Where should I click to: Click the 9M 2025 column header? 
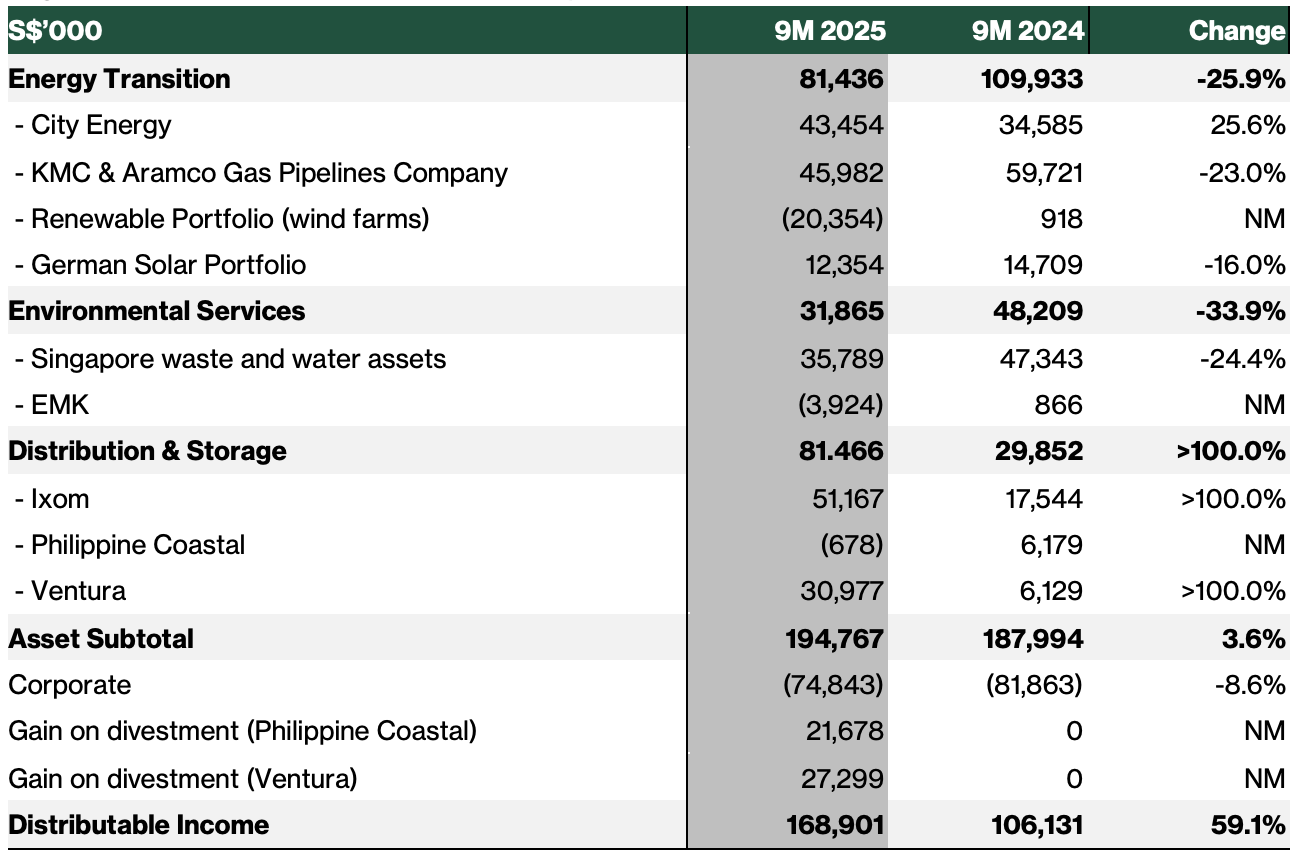[829, 31]
